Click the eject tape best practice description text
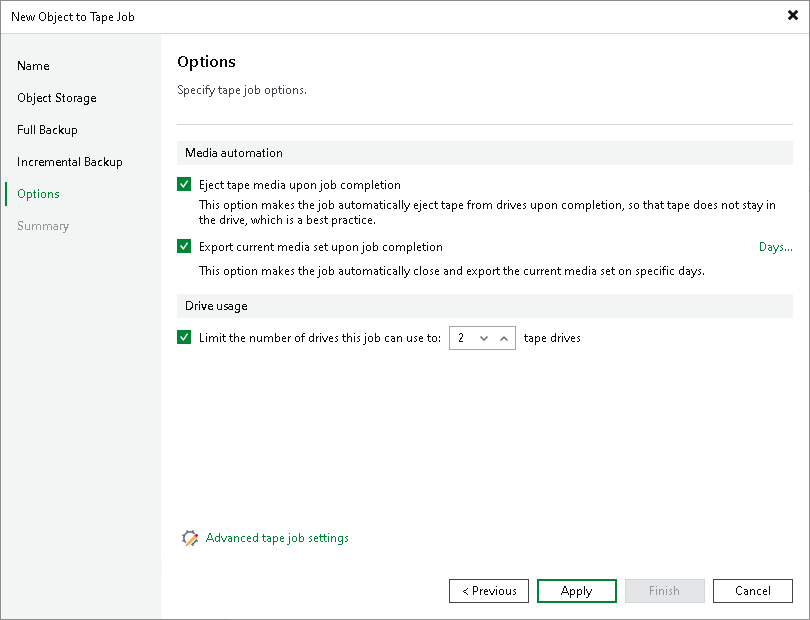Image resolution: width=810 pixels, height=620 pixels. pos(487,212)
